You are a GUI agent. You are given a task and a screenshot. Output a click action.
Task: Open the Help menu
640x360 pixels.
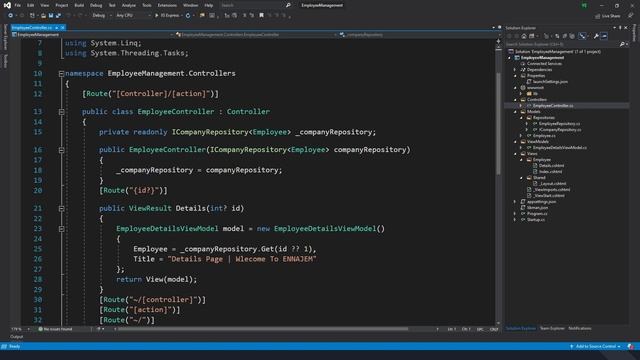pyautogui.click(x=209, y=5)
